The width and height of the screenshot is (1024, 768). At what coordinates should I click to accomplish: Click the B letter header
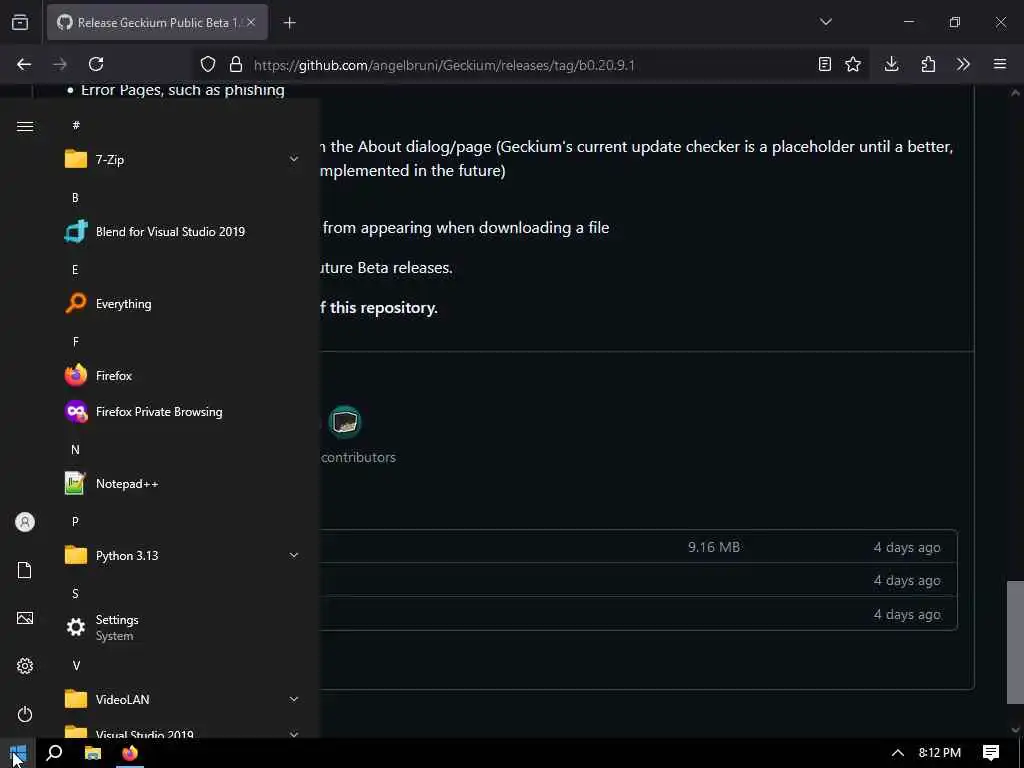point(75,197)
